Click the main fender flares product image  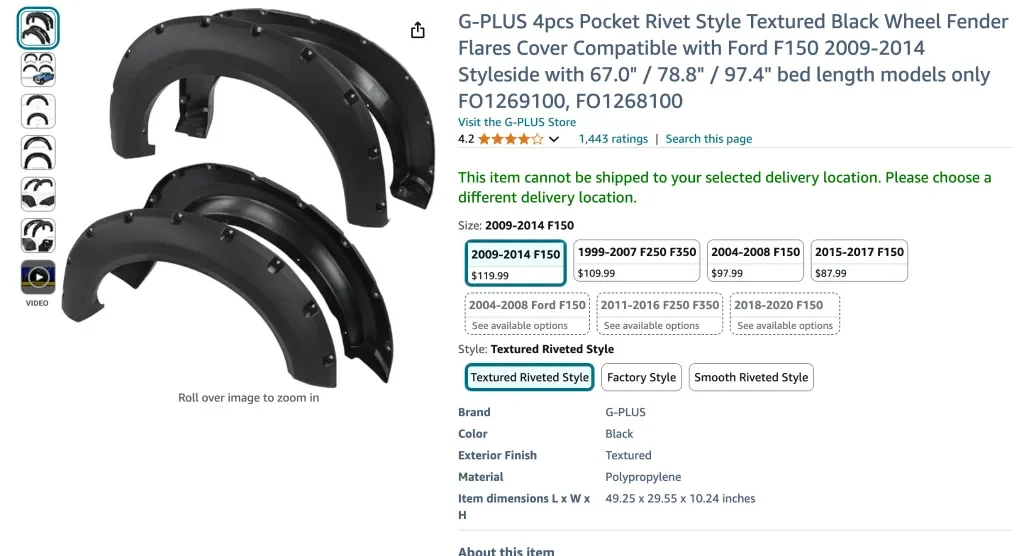[x=249, y=200]
